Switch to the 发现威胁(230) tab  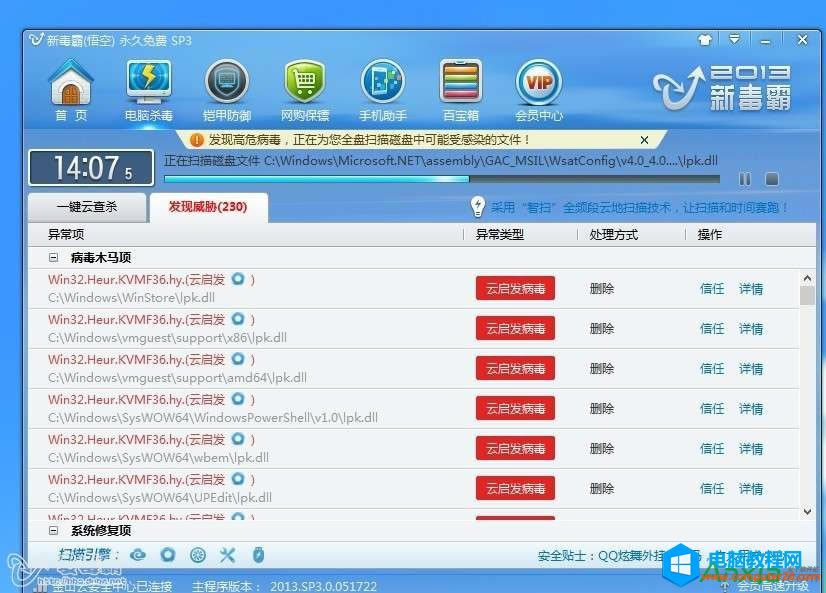pos(207,207)
